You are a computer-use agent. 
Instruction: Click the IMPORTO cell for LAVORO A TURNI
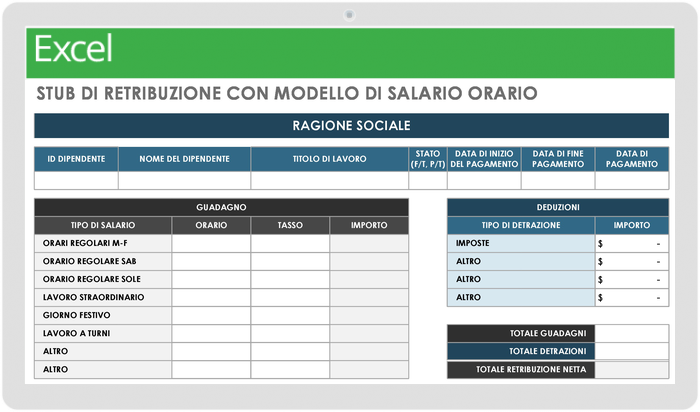(369, 333)
